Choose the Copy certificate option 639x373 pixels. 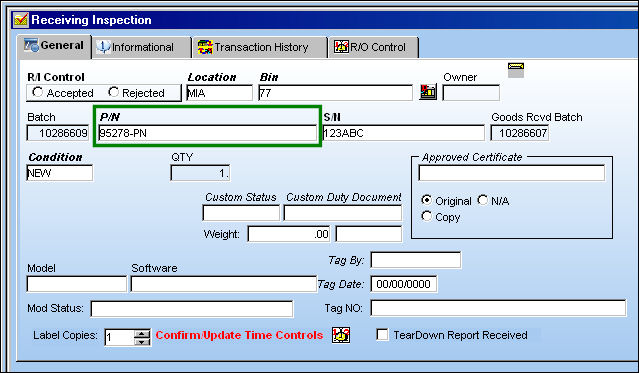tap(426, 216)
